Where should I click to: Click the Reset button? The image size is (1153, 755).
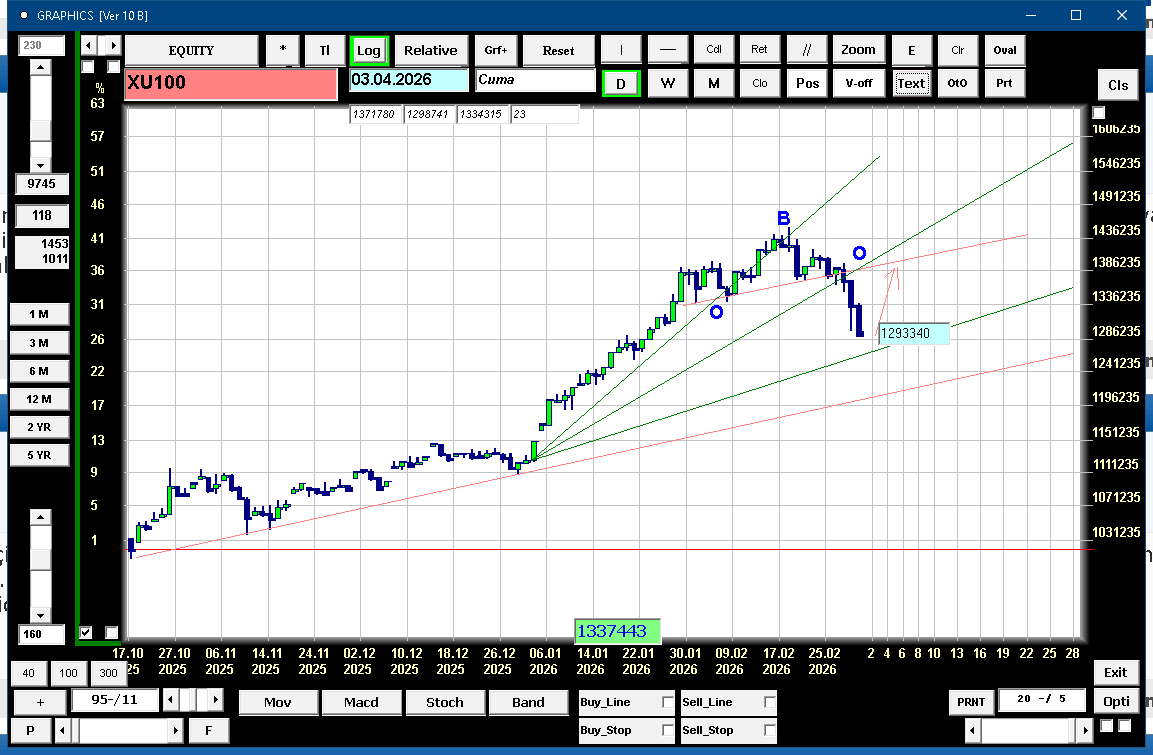pyautogui.click(x=558, y=50)
